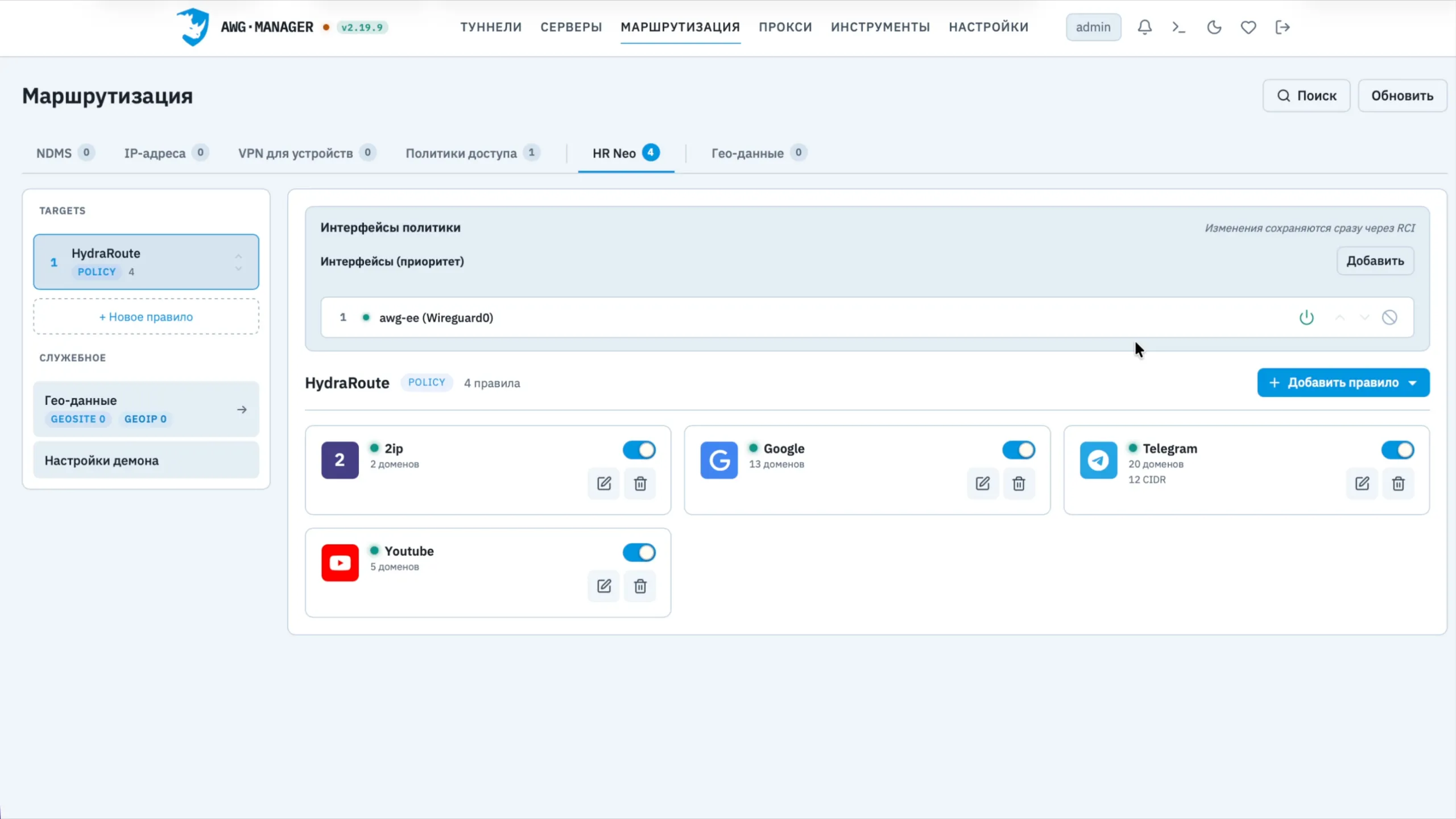Click the Обновить button
Screen dimensions: 1456x819
(x=1402, y=96)
